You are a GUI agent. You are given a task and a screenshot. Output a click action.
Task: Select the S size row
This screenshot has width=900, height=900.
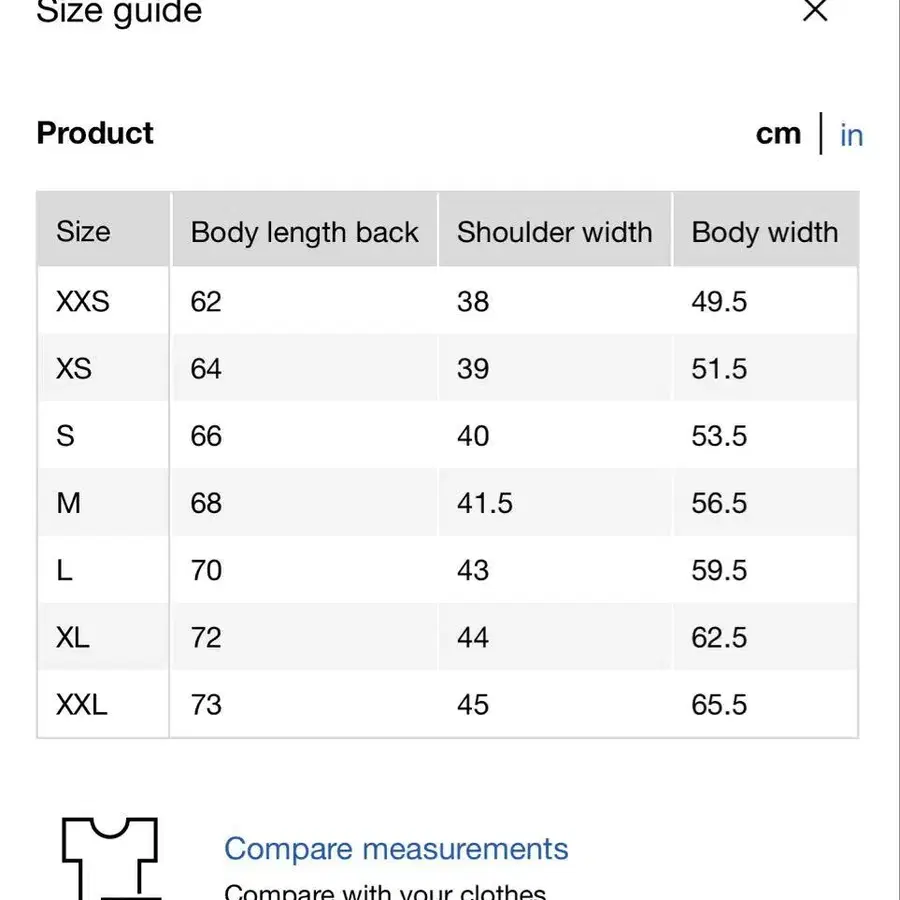pos(66,436)
